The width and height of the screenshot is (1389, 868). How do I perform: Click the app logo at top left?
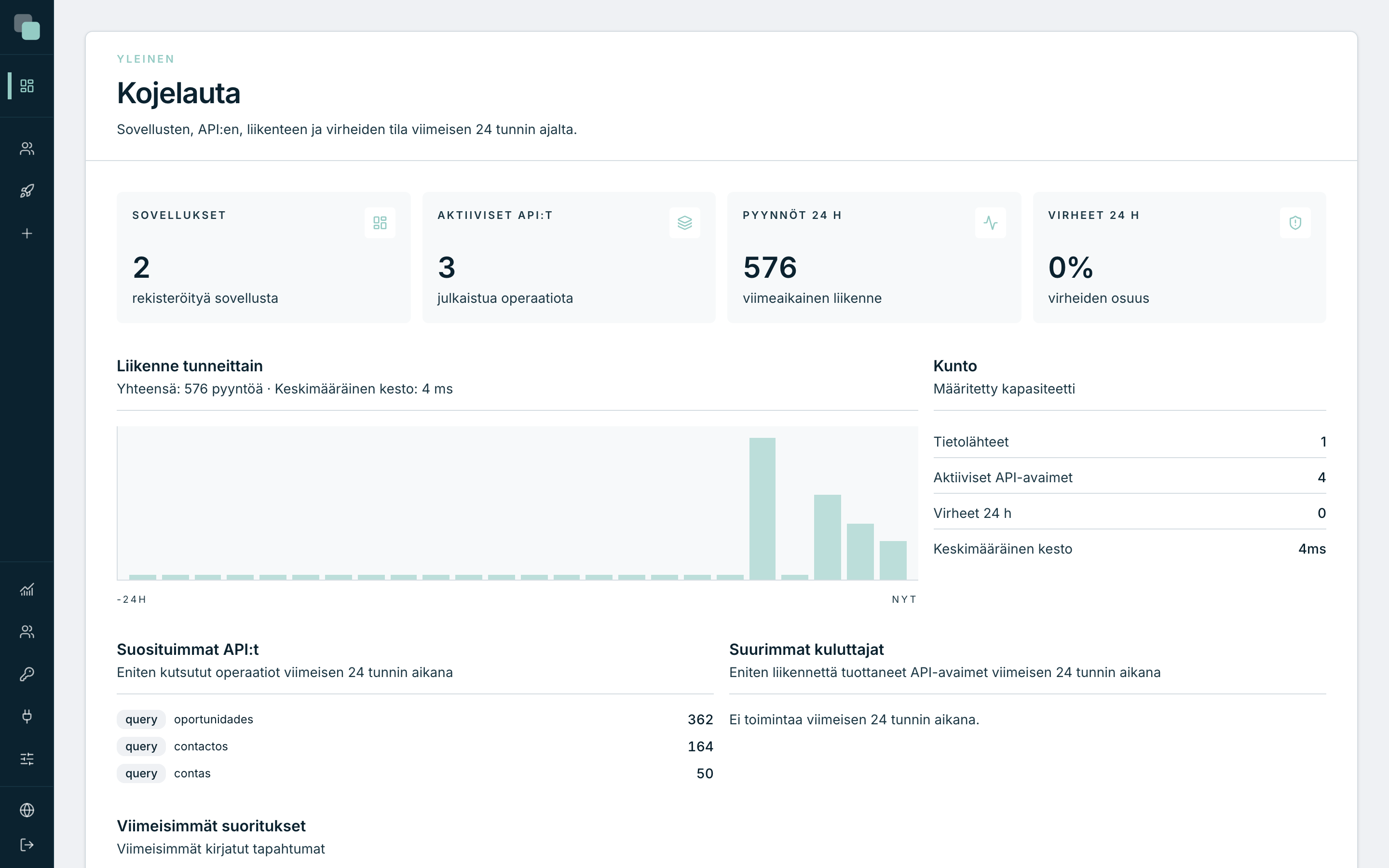(27, 27)
